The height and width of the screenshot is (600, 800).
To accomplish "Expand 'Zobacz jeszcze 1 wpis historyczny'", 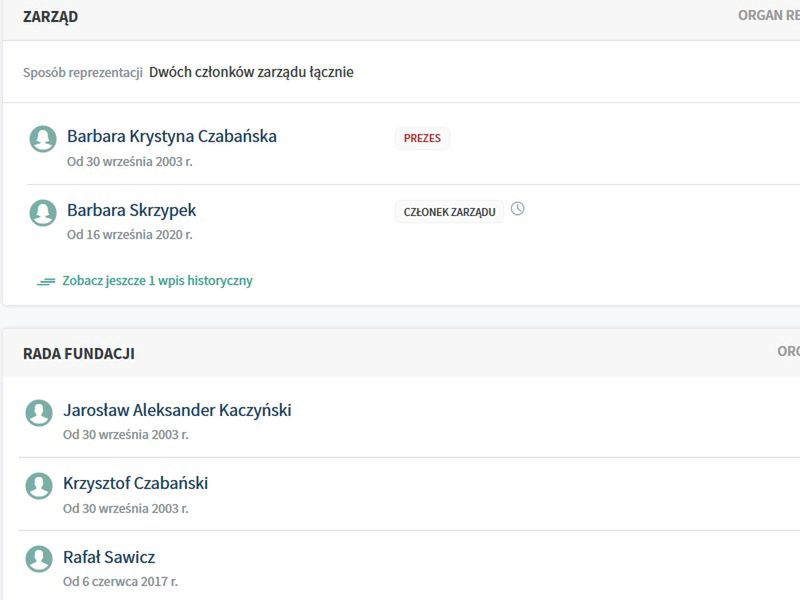I will (x=157, y=281).
